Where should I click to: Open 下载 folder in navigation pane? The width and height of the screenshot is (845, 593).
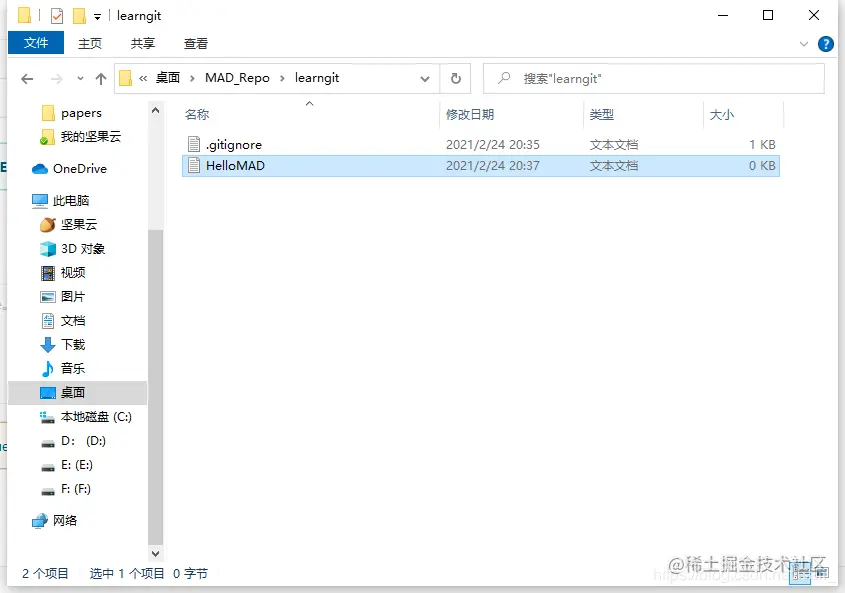click(x=73, y=344)
